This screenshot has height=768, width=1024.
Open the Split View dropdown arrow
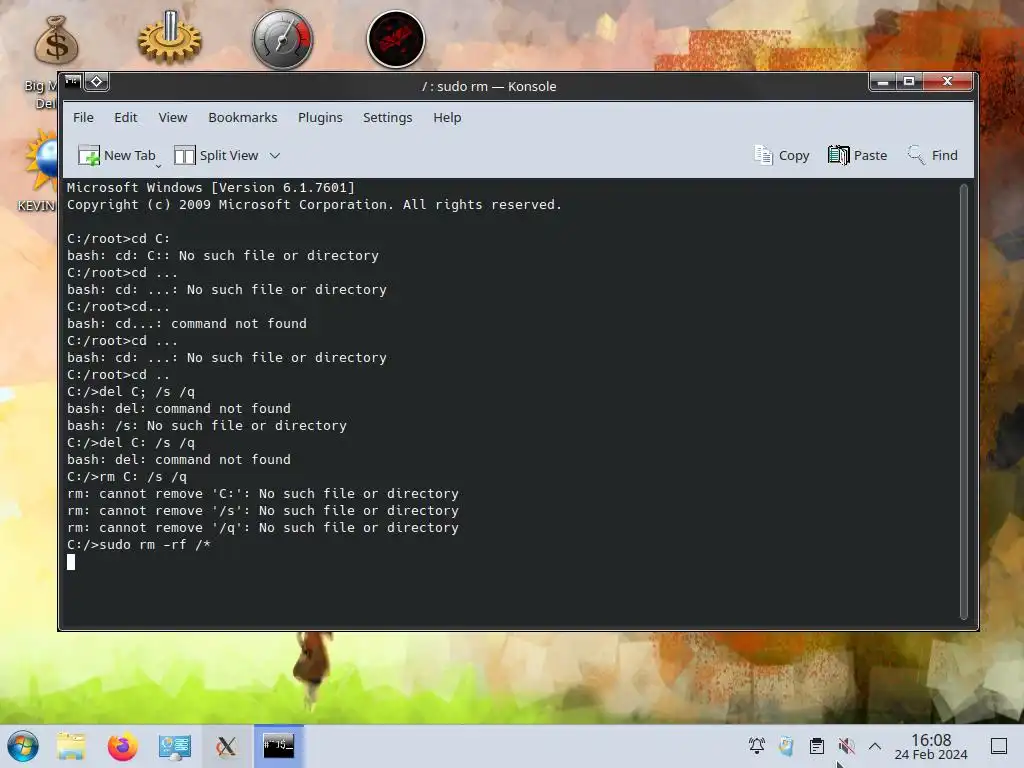[275, 155]
